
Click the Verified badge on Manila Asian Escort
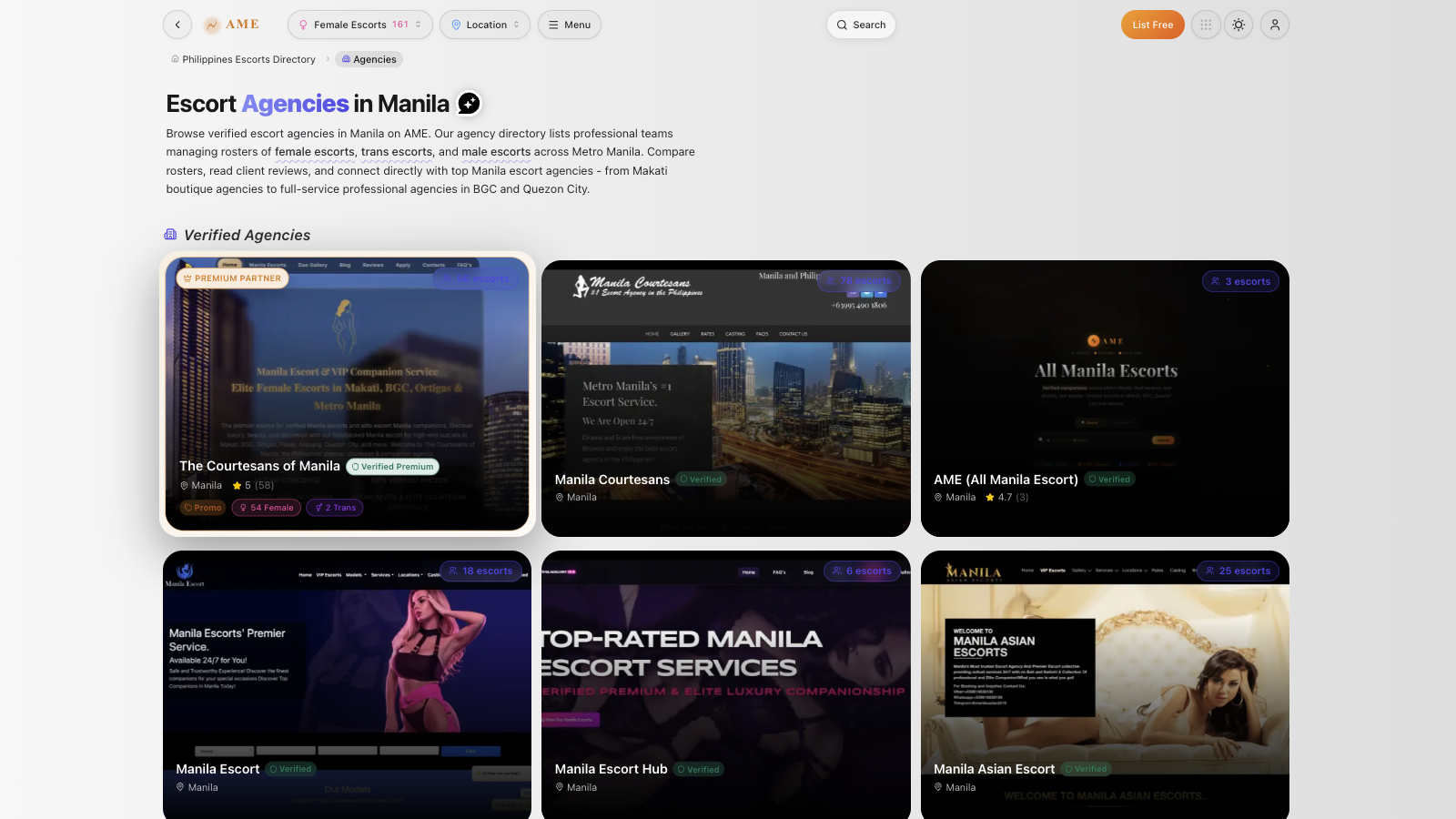coord(1087,769)
